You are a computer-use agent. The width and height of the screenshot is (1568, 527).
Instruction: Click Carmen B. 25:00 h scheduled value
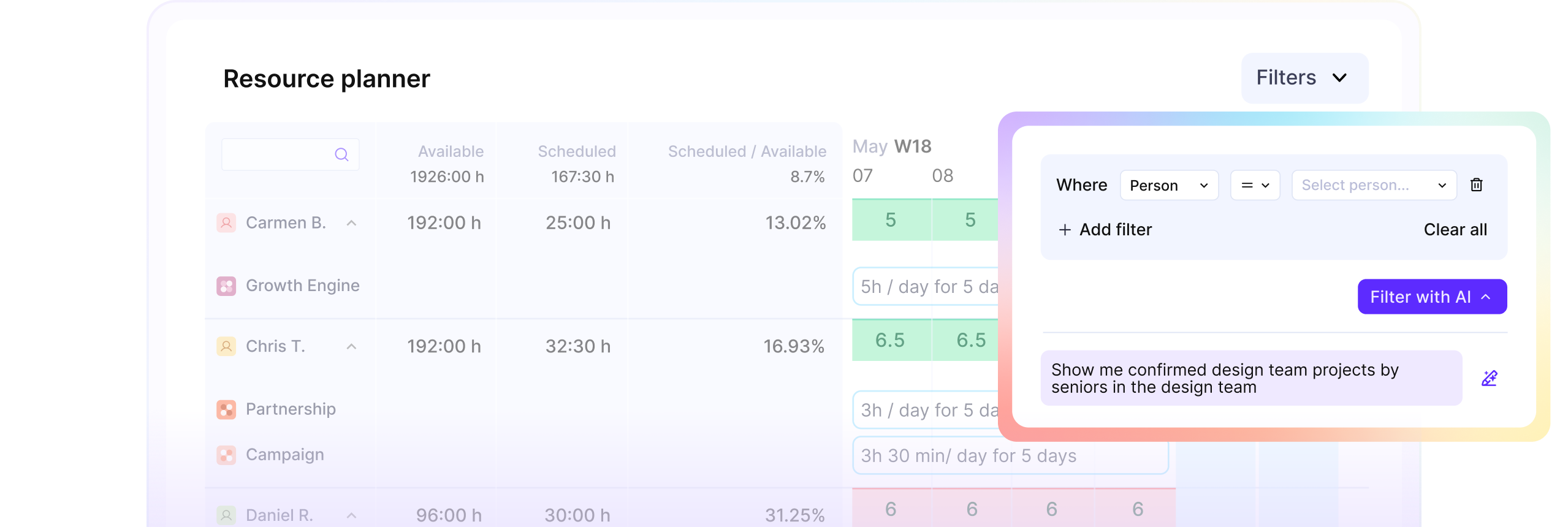pos(578,222)
